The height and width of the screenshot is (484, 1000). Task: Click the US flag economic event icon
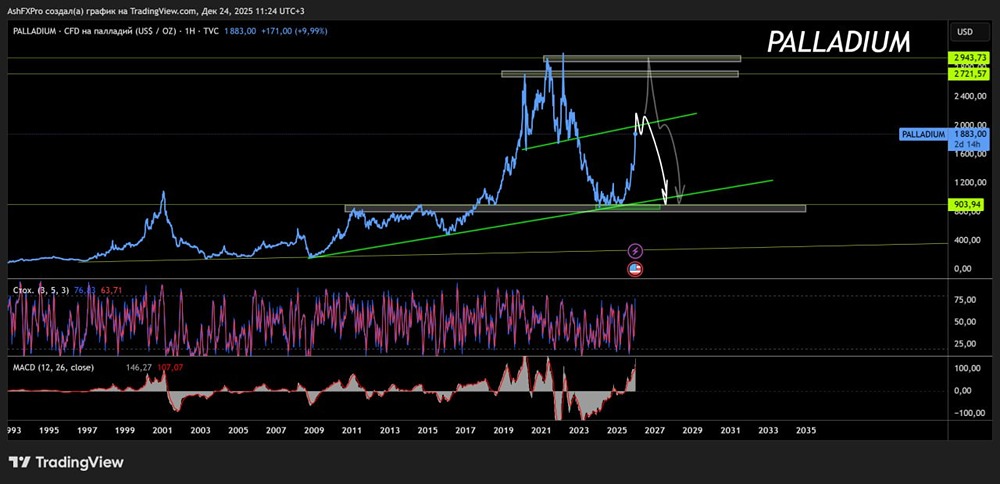[635, 269]
